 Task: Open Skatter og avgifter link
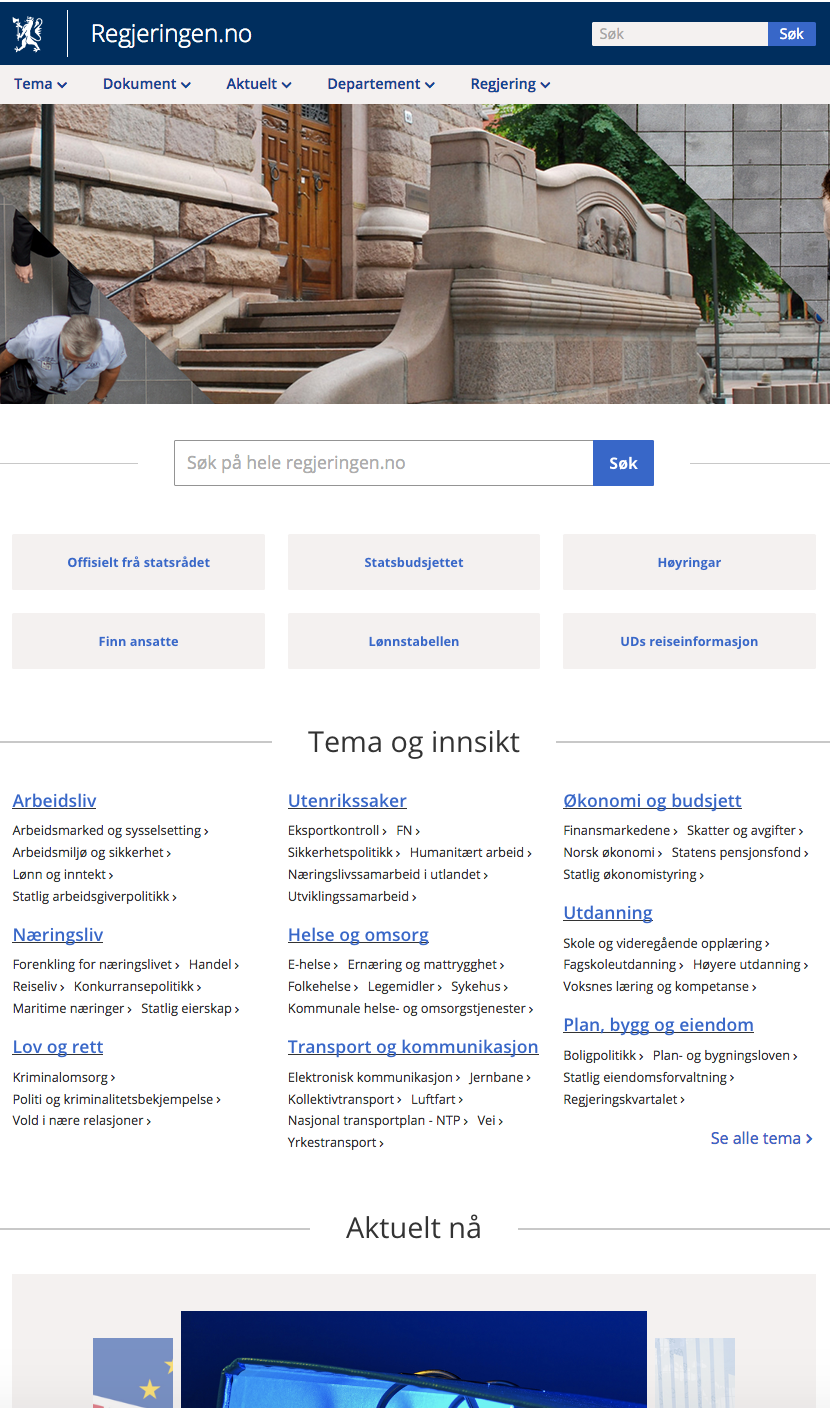pos(745,831)
